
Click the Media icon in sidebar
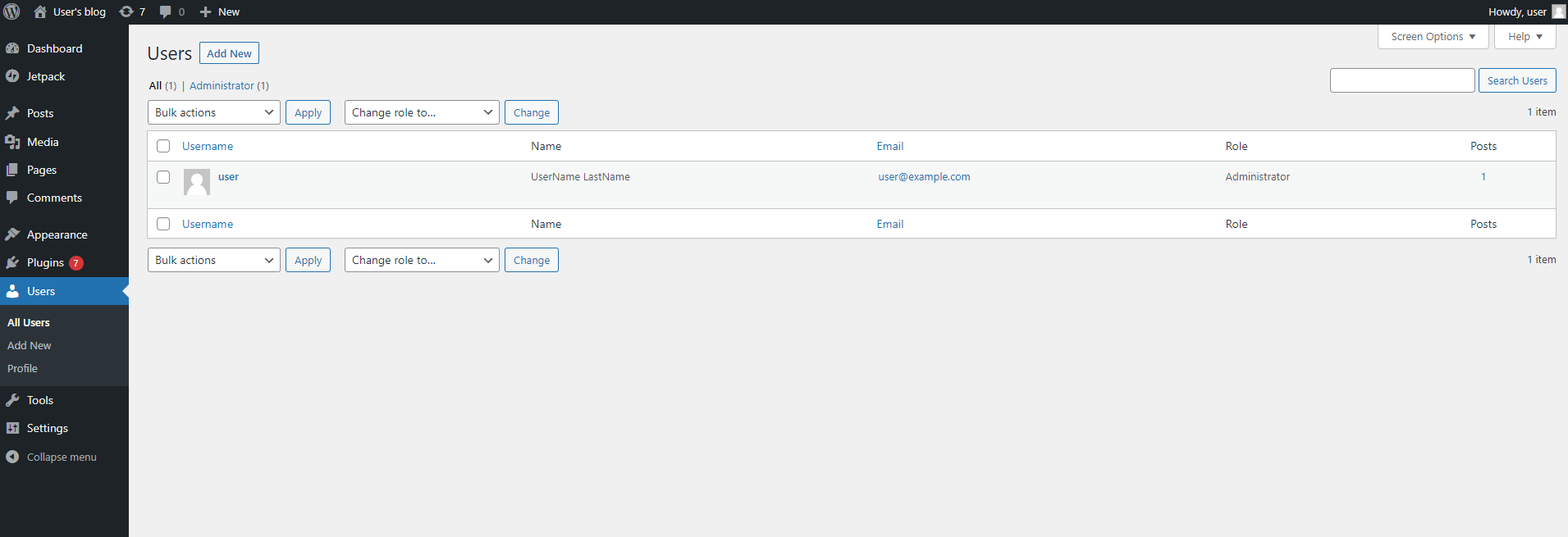click(x=12, y=142)
